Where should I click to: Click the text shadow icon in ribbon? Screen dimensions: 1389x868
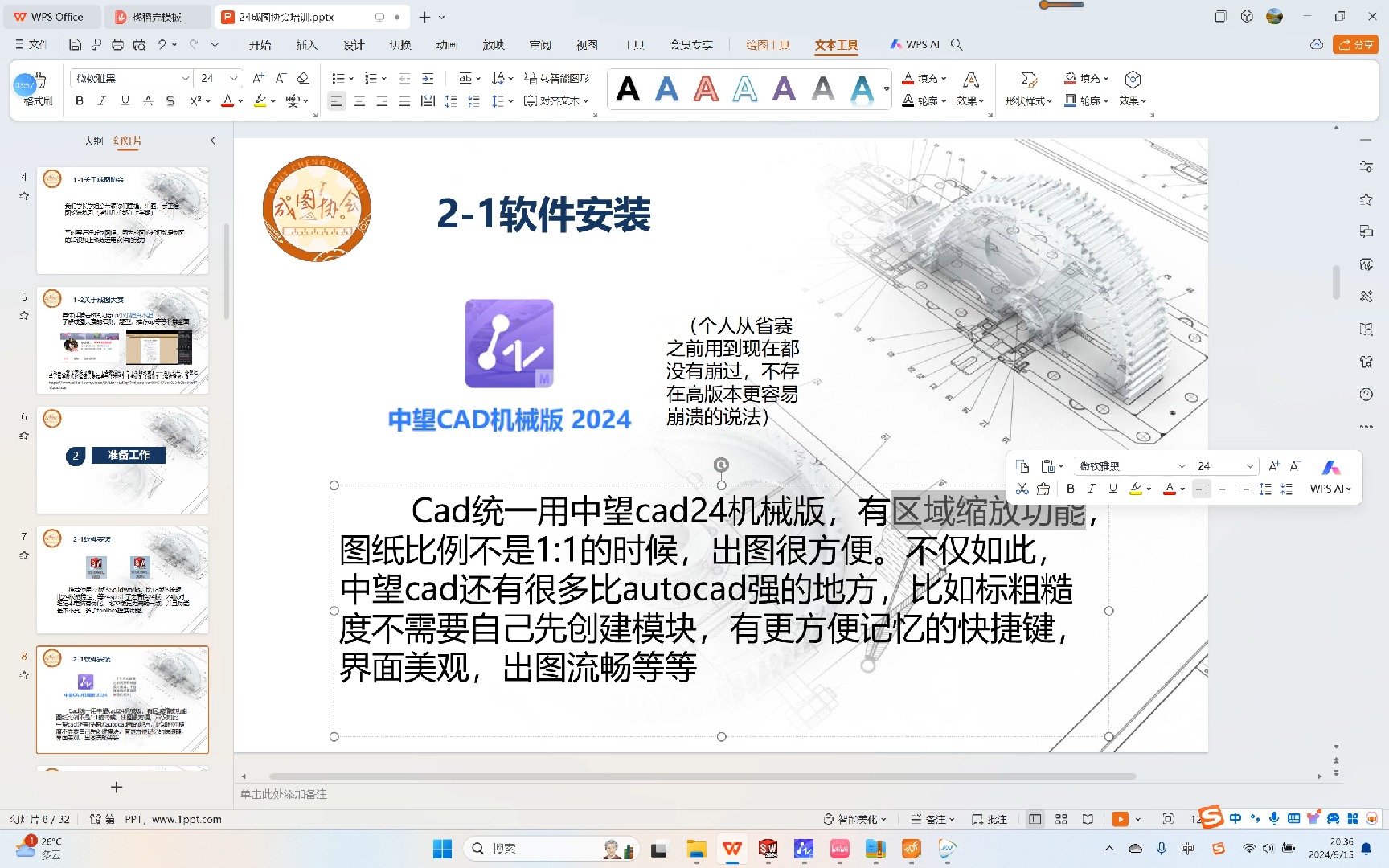click(170, 100)
